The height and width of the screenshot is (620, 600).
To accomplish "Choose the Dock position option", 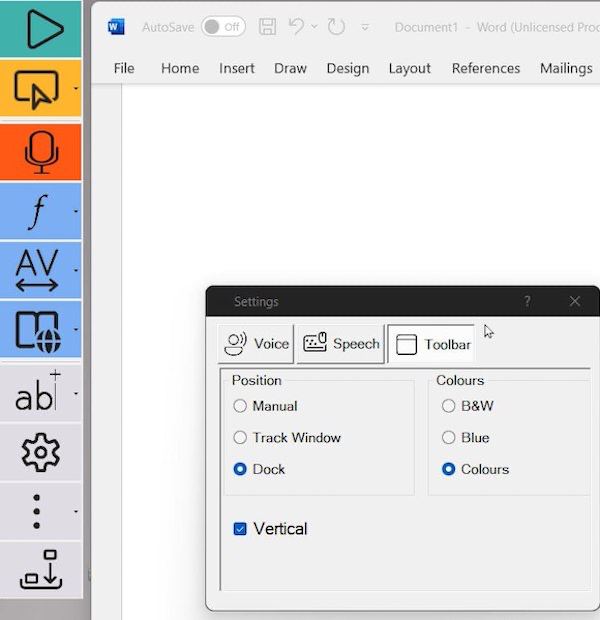I will click(x=240, y=469).
